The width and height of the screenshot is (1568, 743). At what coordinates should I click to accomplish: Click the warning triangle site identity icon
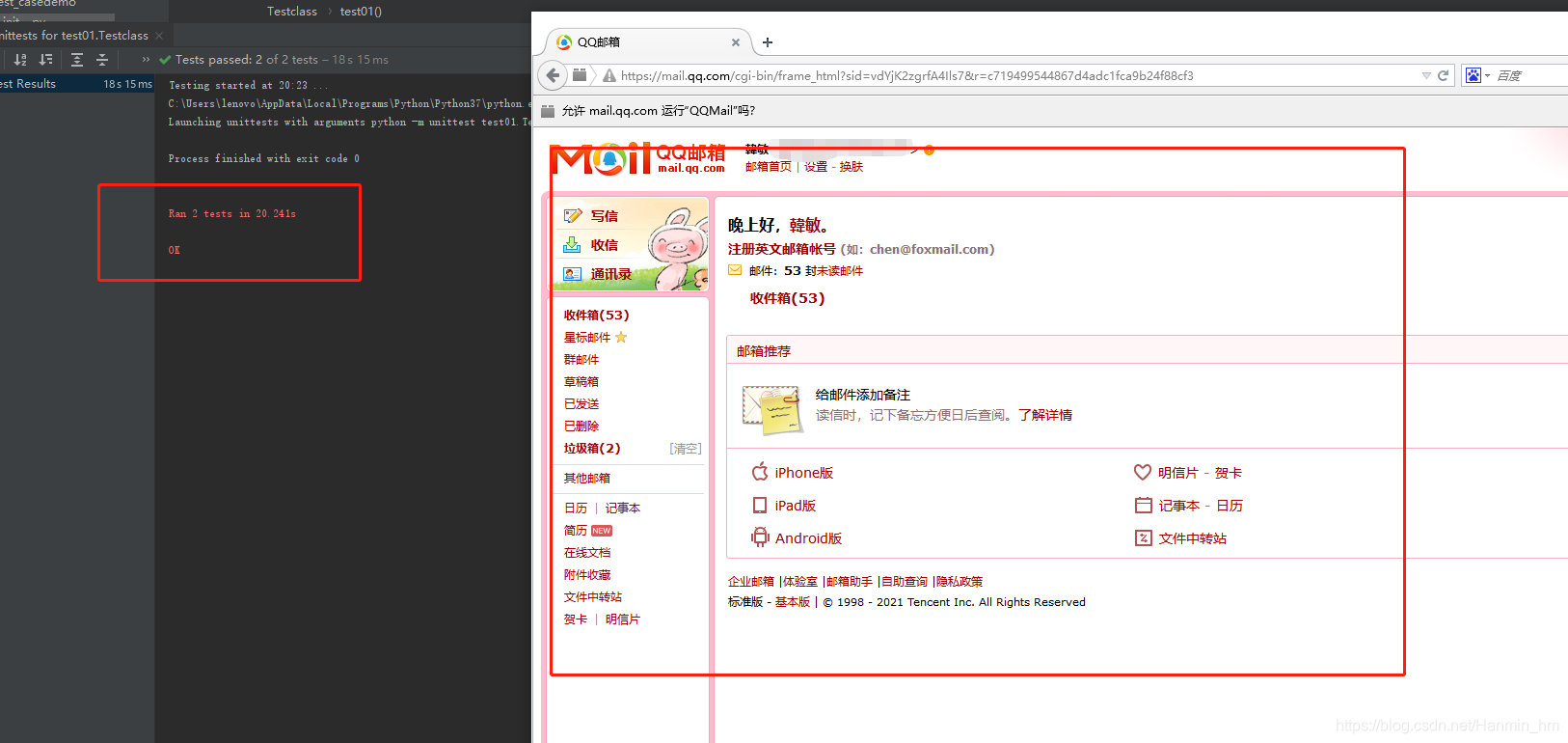click(609, 75)
